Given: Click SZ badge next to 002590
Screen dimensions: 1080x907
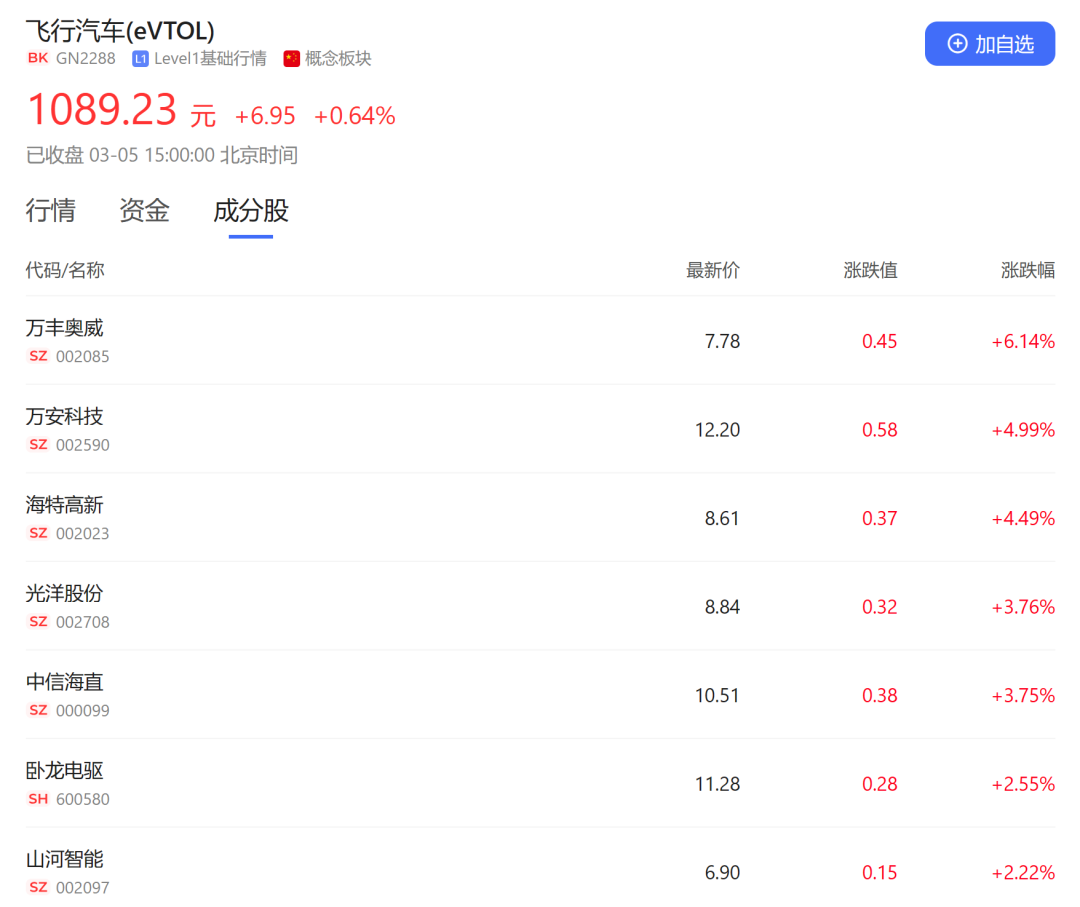Looking at the screenshot, I should [38, 445].
